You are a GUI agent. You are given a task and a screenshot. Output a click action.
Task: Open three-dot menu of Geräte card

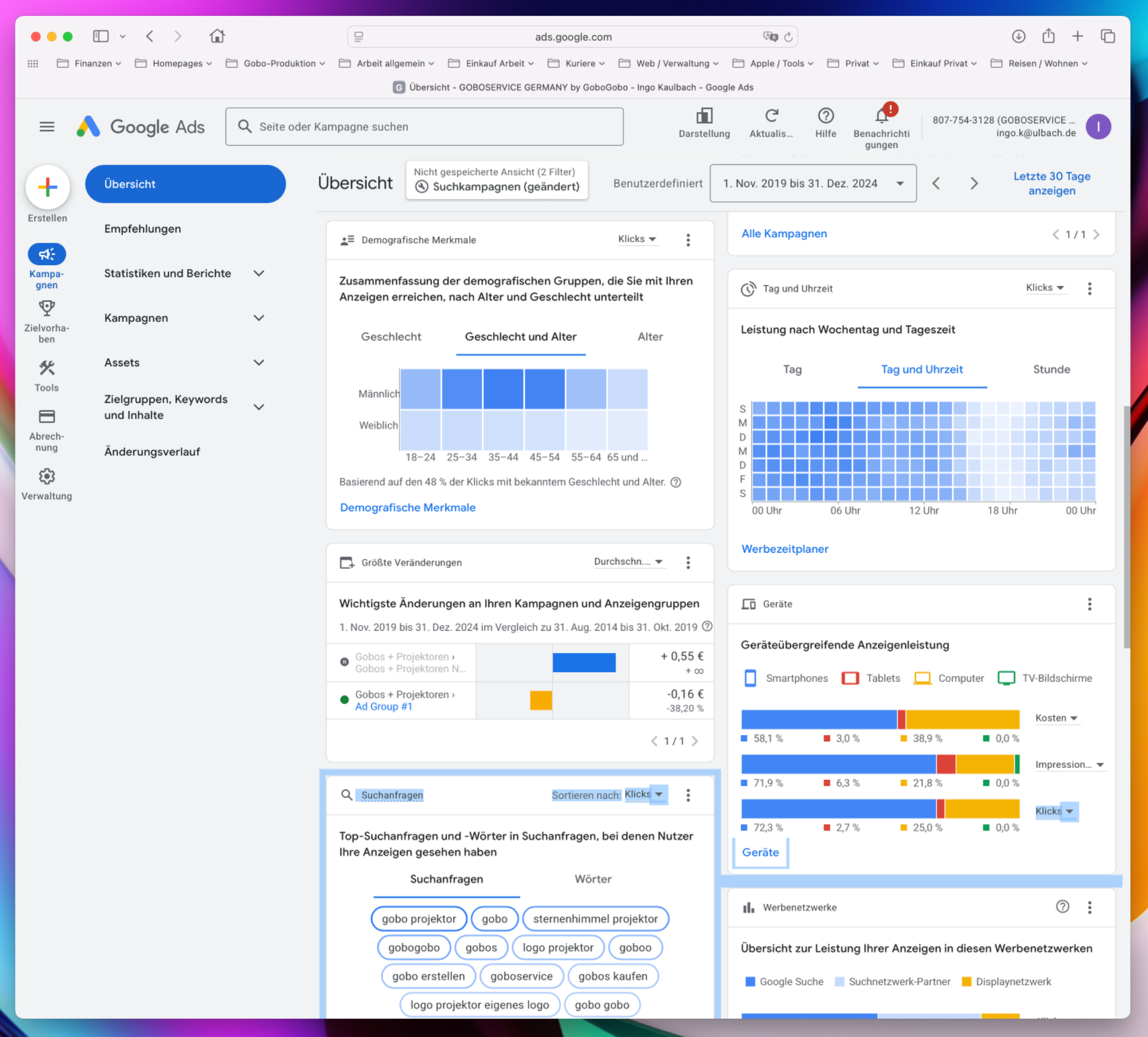[1089, 604]
